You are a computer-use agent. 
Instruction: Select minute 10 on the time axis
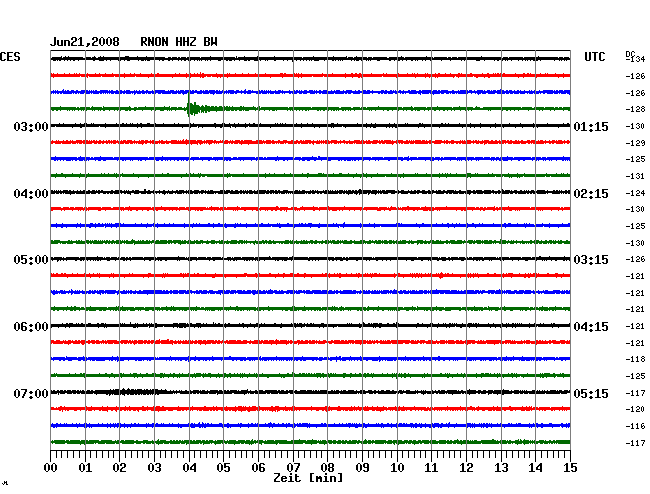pos(397,467)
